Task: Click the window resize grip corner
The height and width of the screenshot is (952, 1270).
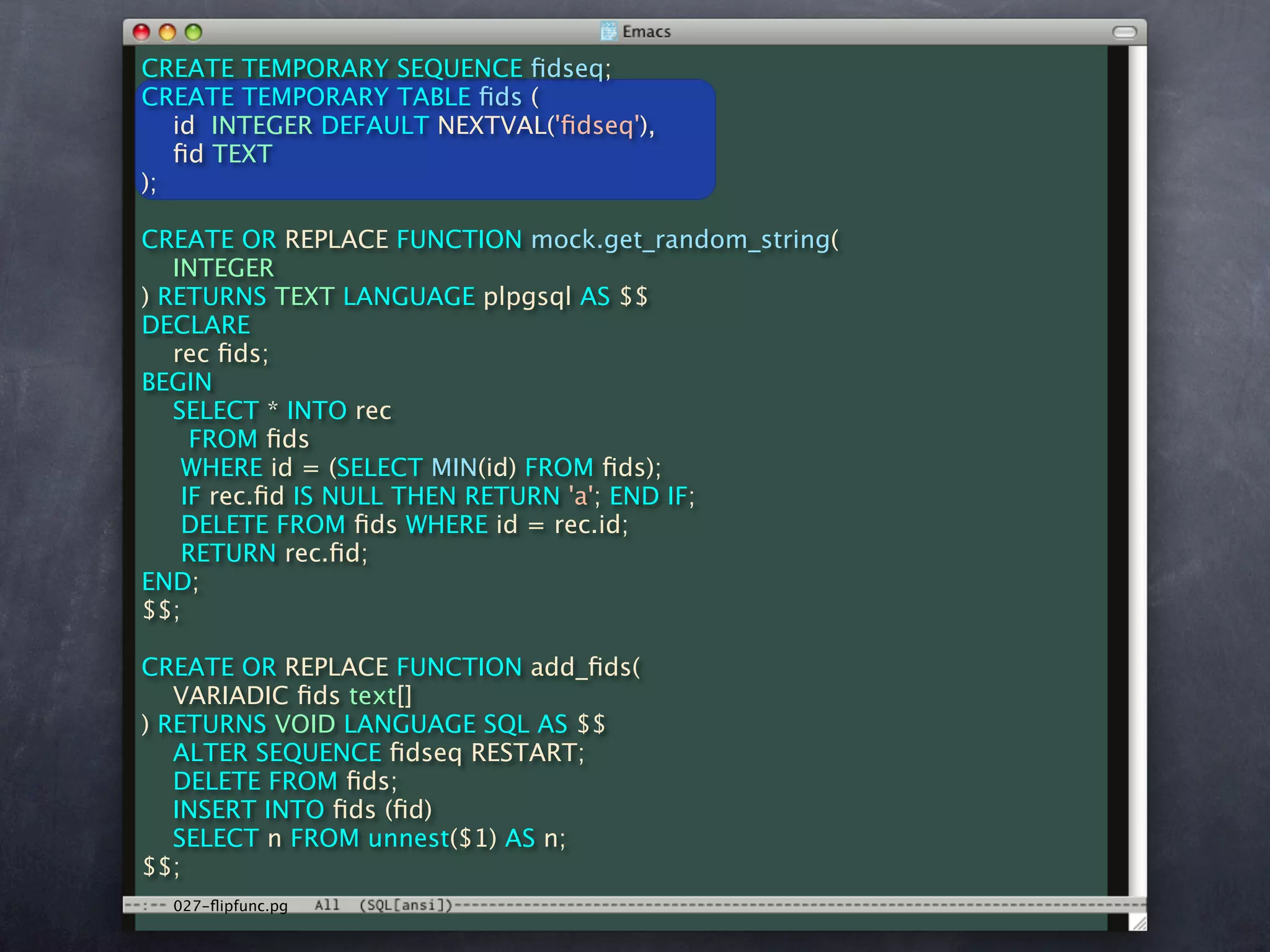Action: point(1138,922)
